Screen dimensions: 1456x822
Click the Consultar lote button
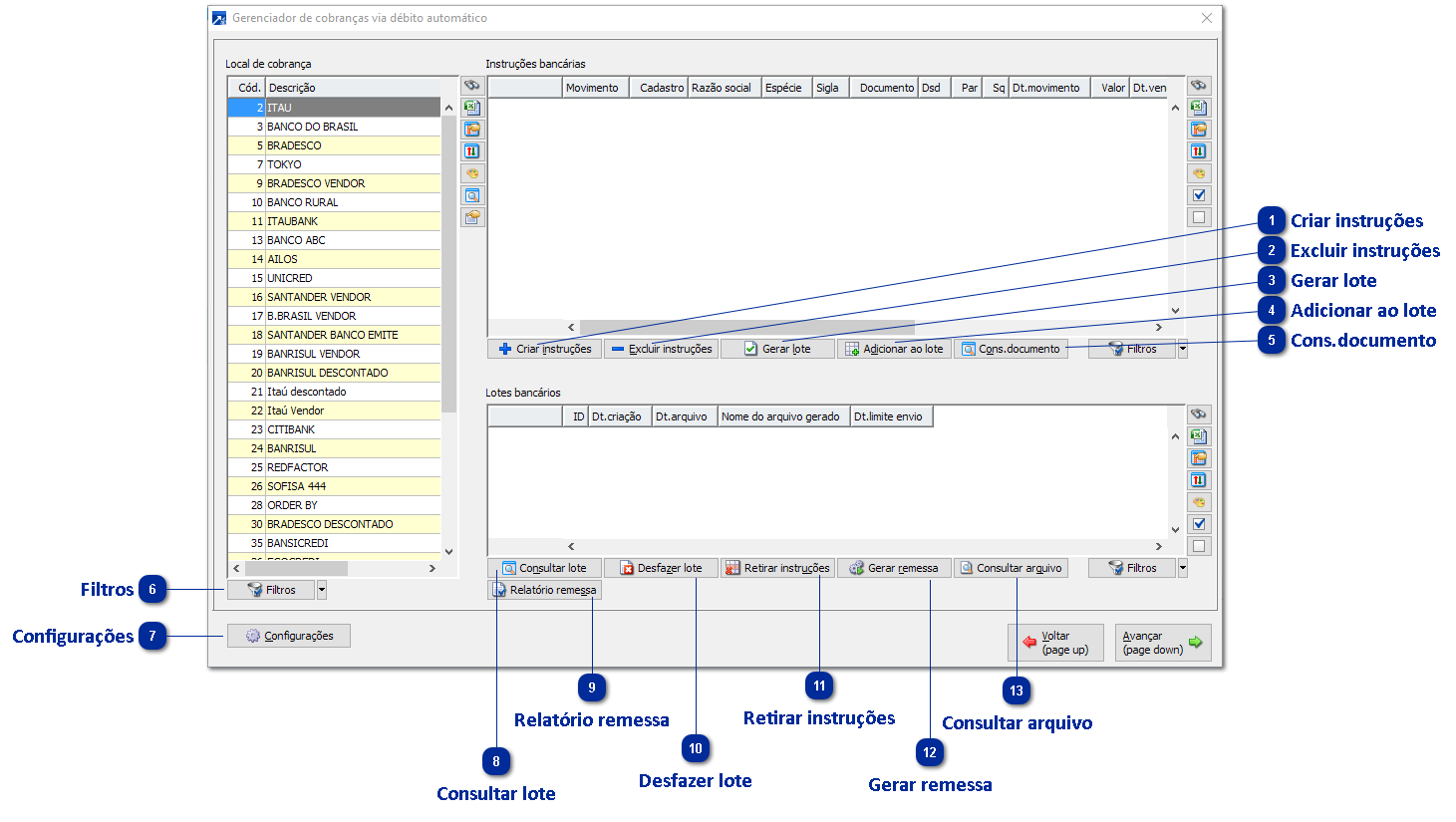(544, 568)
